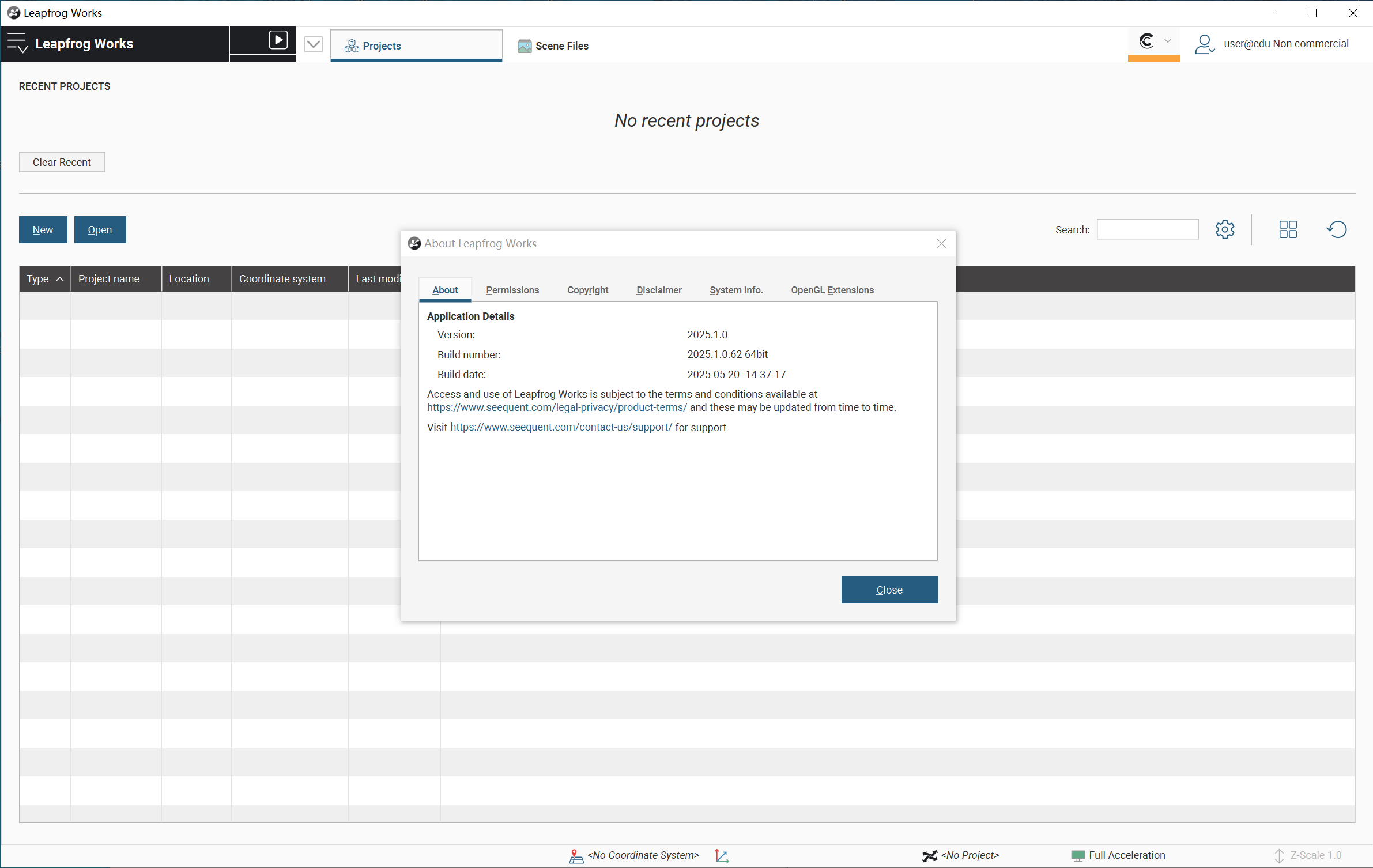
Task: Click the Leapfrog logo in About dialog title
Action: pyautogui.click(x=414, y=243)
